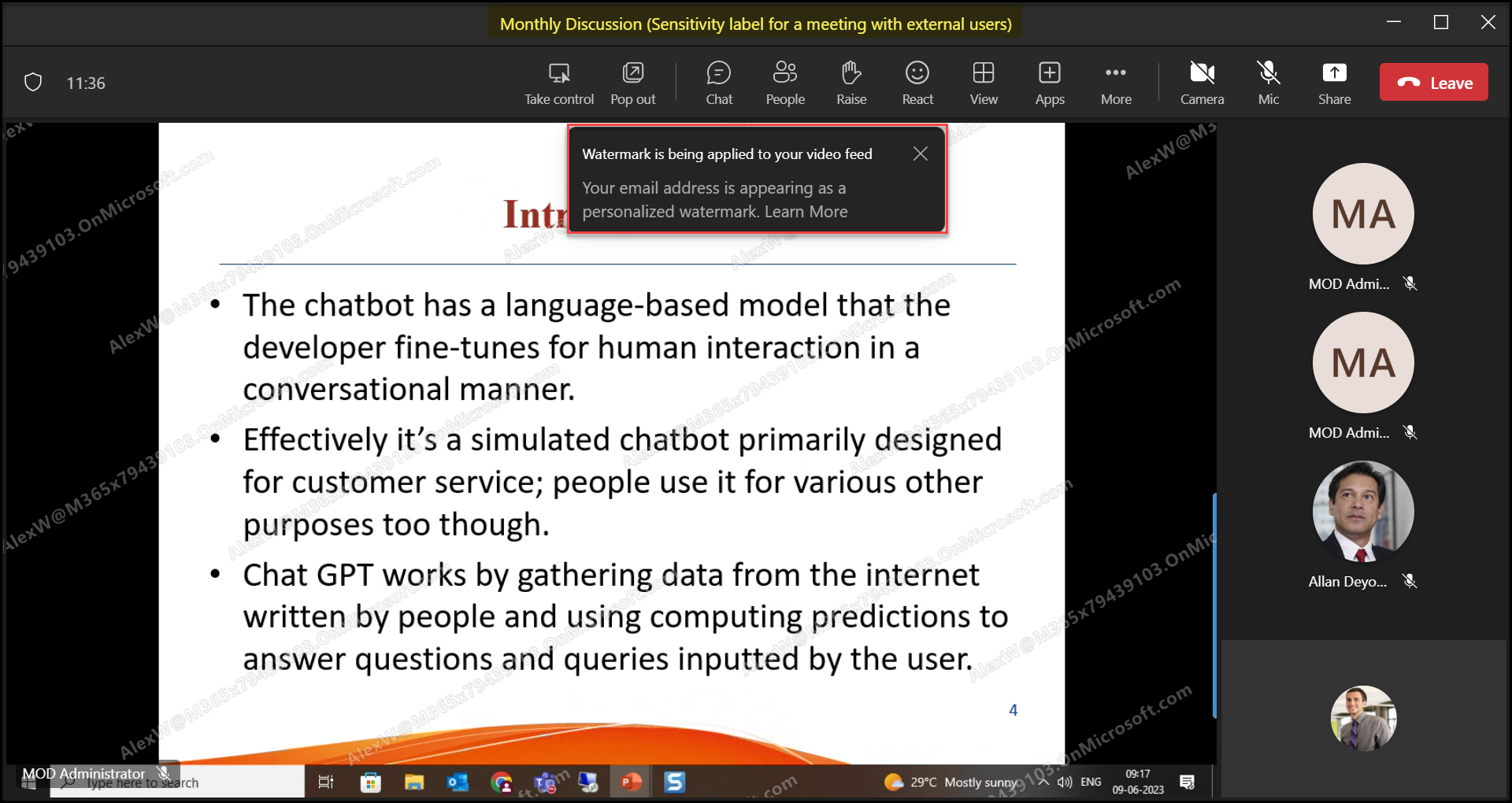The height and width of the screenshot is (803, 1512).
Task: Click the Share content icon
Action: [x=1334, y=74]
